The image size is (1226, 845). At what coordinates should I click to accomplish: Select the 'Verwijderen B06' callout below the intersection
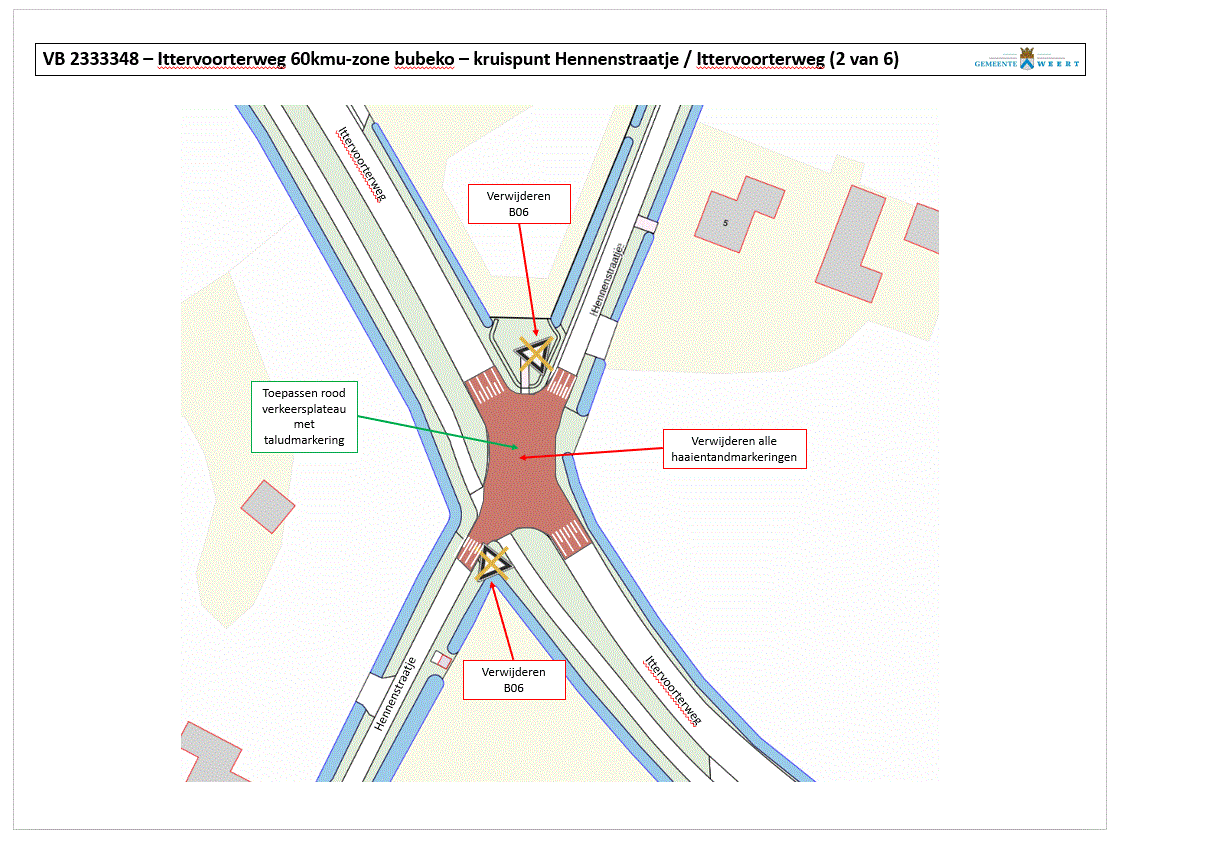click(514, 679)
